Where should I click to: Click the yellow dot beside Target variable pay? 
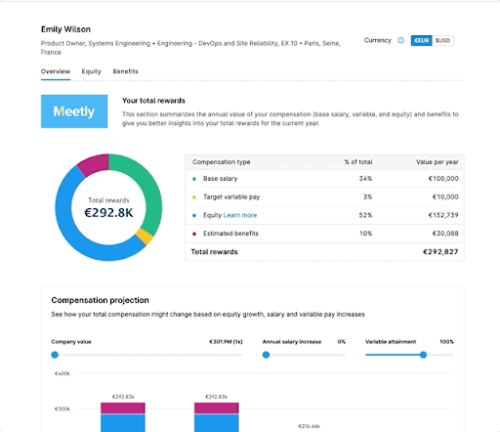194,197
